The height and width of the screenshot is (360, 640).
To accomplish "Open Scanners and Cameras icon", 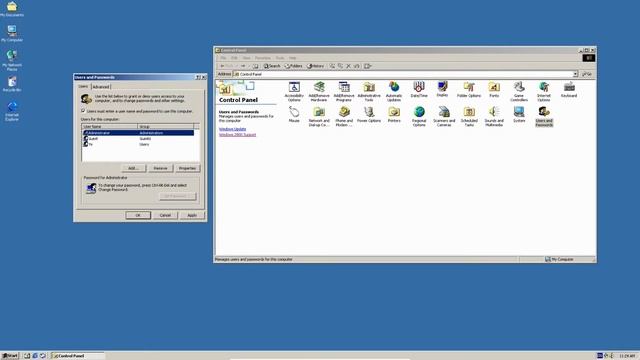I will [444, 117].
